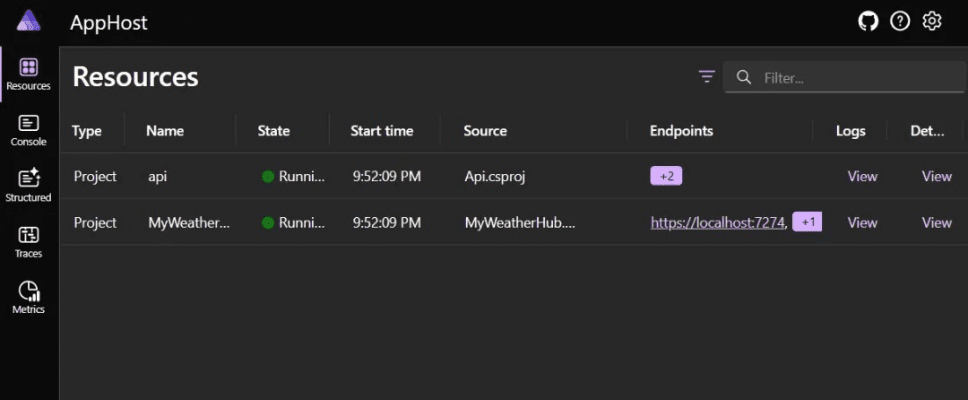Sort by the State column header
This screenshot has height=400, width=968.
[x=274, y=131]
